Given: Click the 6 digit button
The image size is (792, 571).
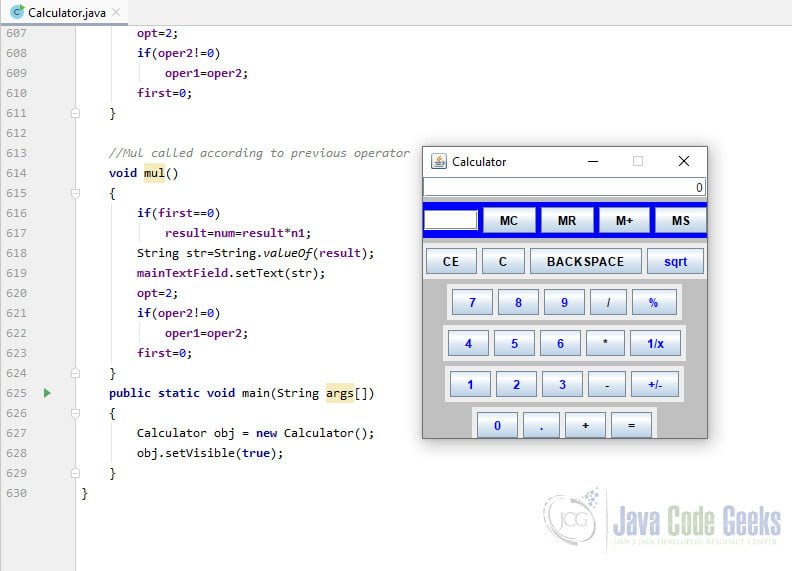Looking at the screenshot, I should click(x=560, y=343).
